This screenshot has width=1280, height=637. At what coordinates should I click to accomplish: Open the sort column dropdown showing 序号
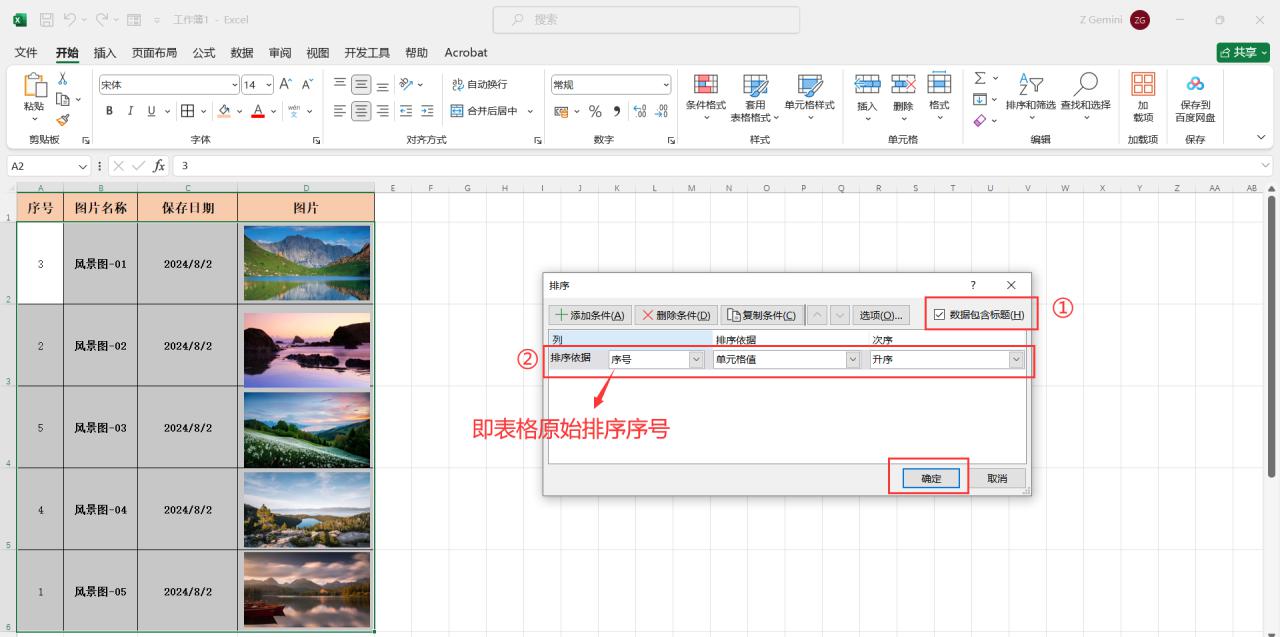696,359
